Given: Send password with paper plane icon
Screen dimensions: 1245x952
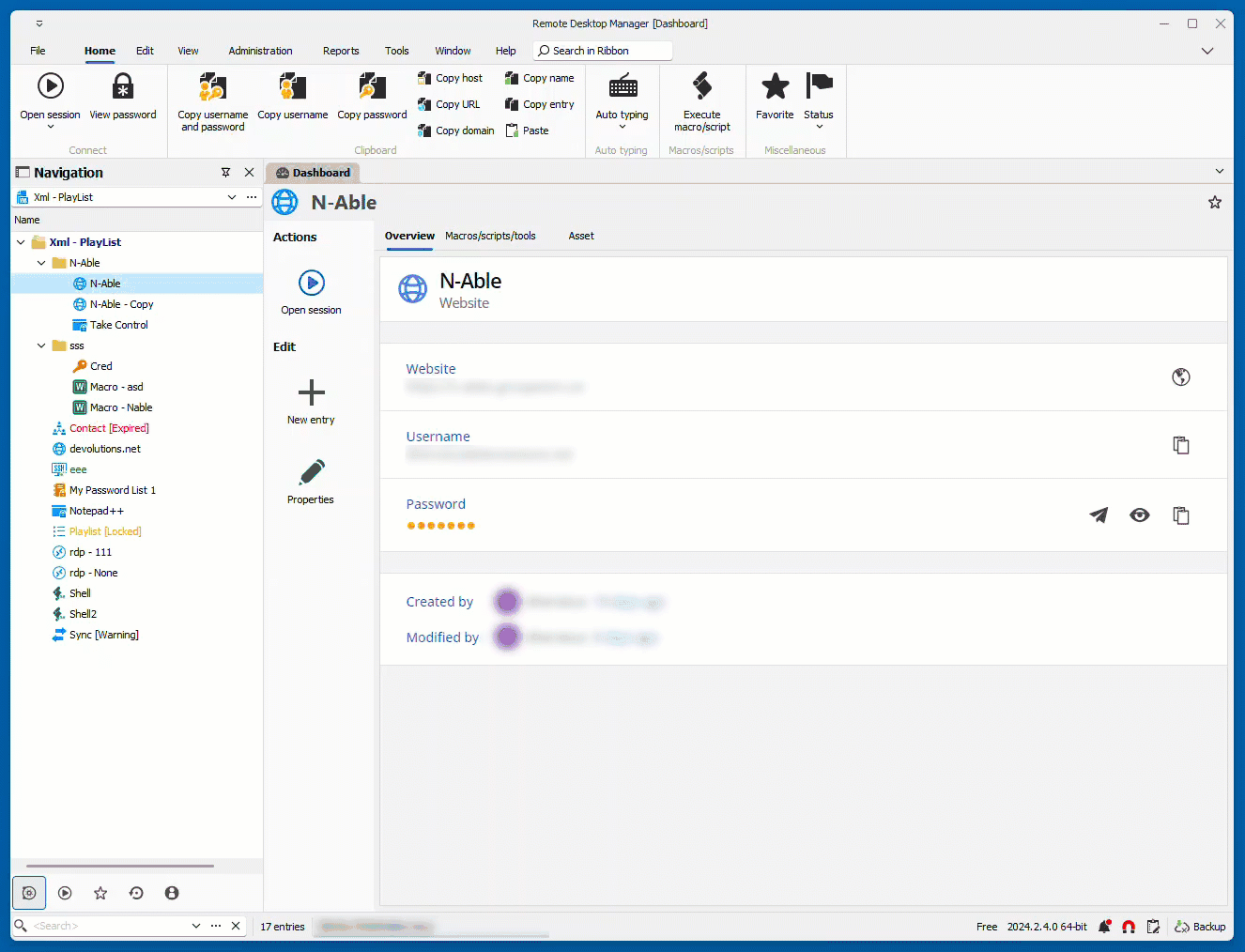Looking at the screenshot, I should 1098,515.
